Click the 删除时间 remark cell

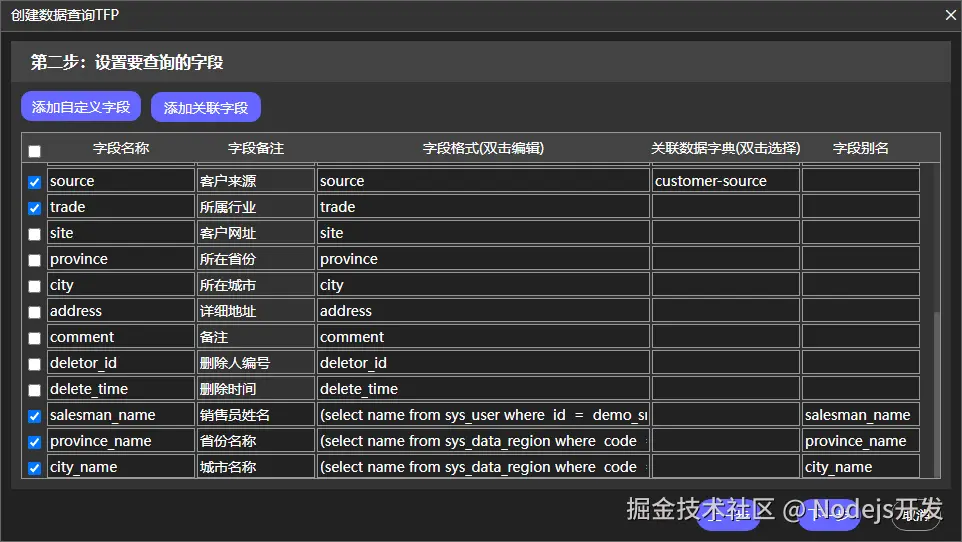[256, 389]
